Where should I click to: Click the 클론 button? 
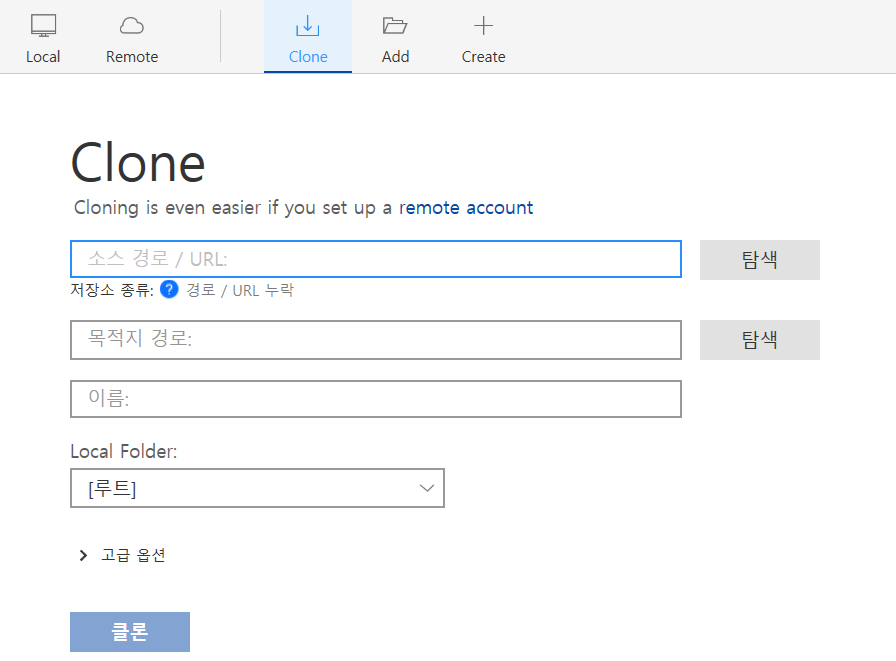coord(130,632)
